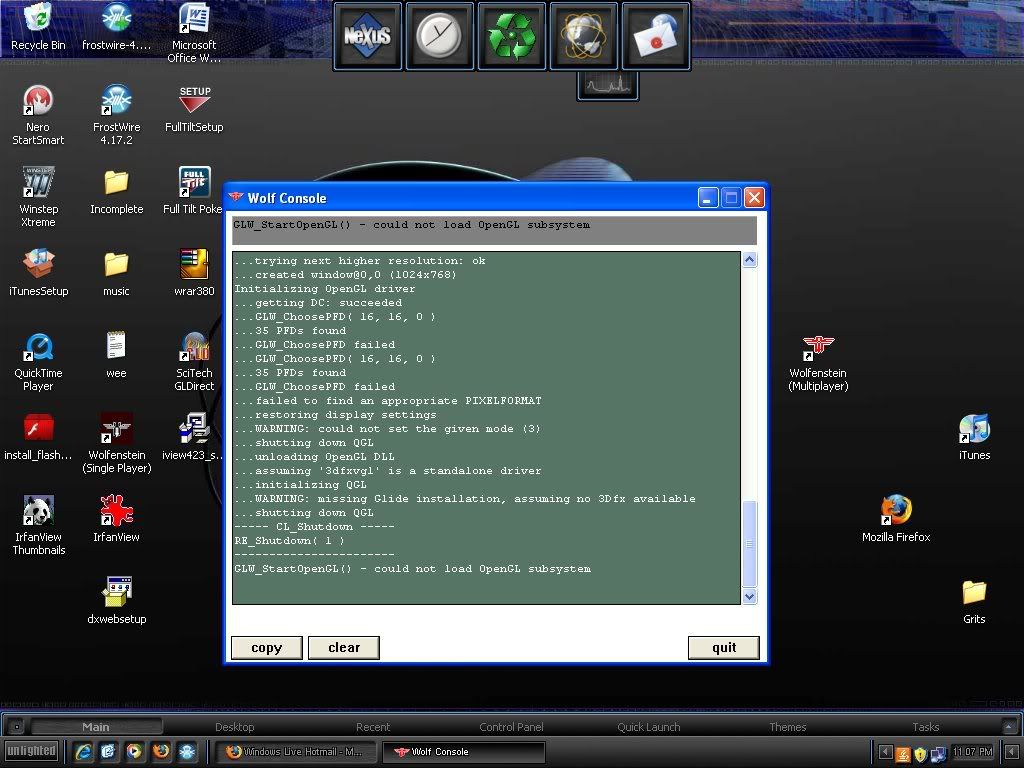Select the FullTiltSetup icon
The image size is (1024, 768).
(194, 109)
